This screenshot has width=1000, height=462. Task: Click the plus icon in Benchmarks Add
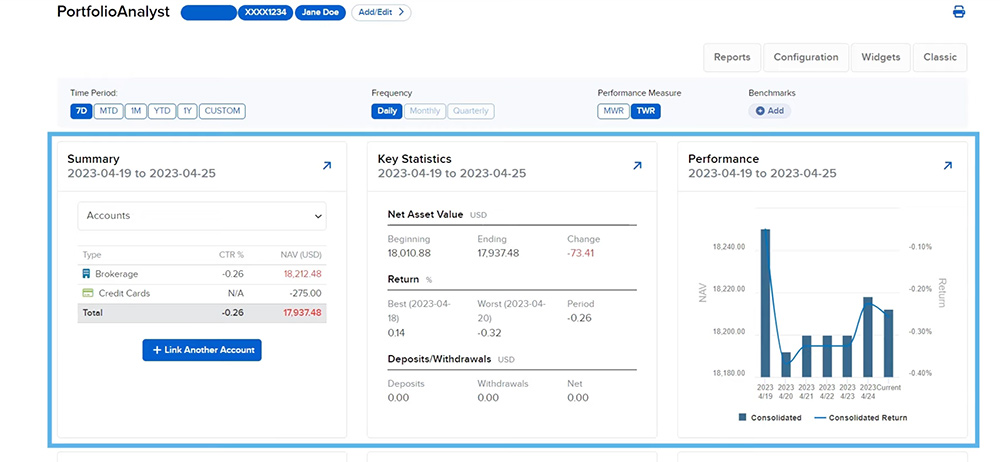(760, 110)
